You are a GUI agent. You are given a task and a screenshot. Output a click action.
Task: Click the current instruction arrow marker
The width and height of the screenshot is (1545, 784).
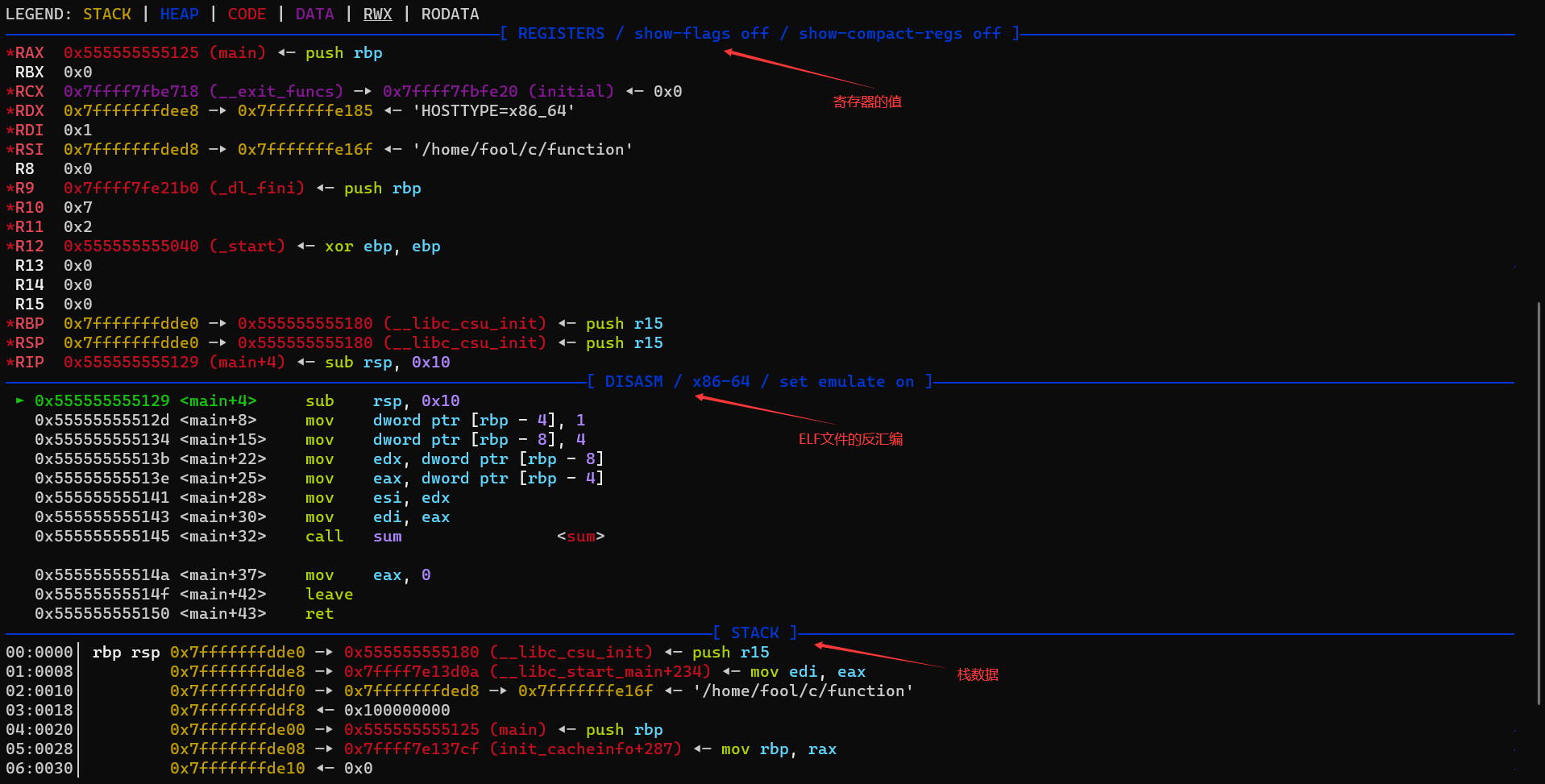tap(20, 400)
